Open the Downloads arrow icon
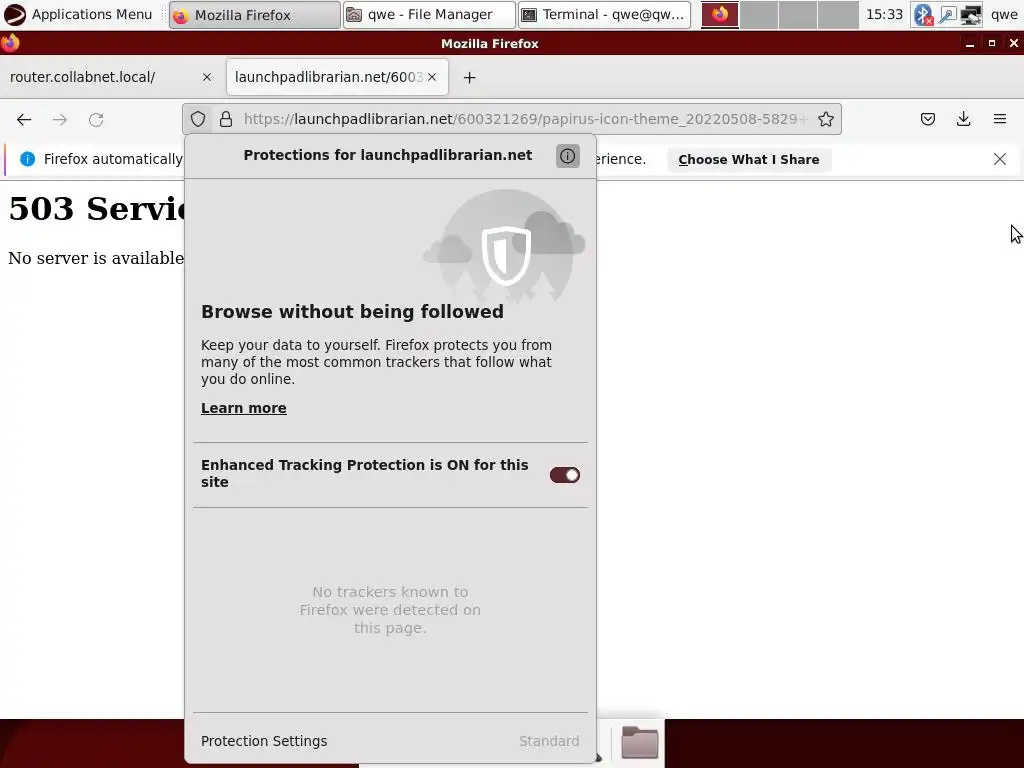The image size is (1024, 768). (x=963, y=119)
